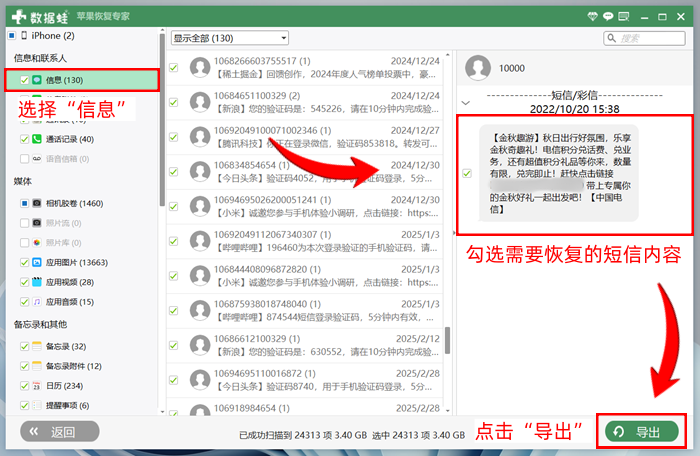Viewport: 700px width, 456px height.
Task: Collapse the 短信/彩信 section chevron
Action: point(466,103)
